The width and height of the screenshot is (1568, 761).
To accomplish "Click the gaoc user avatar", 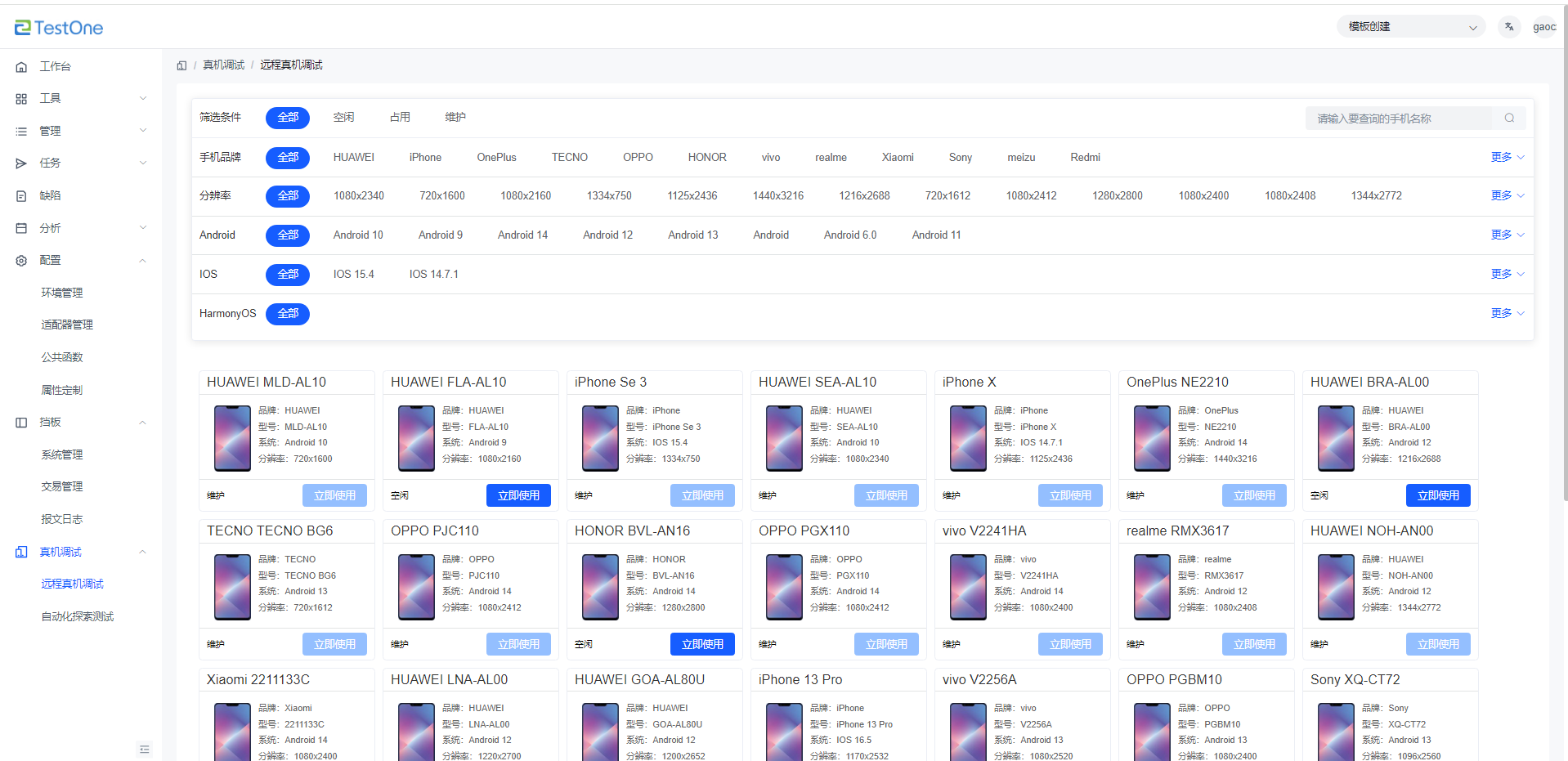I will coord(1543,27).
